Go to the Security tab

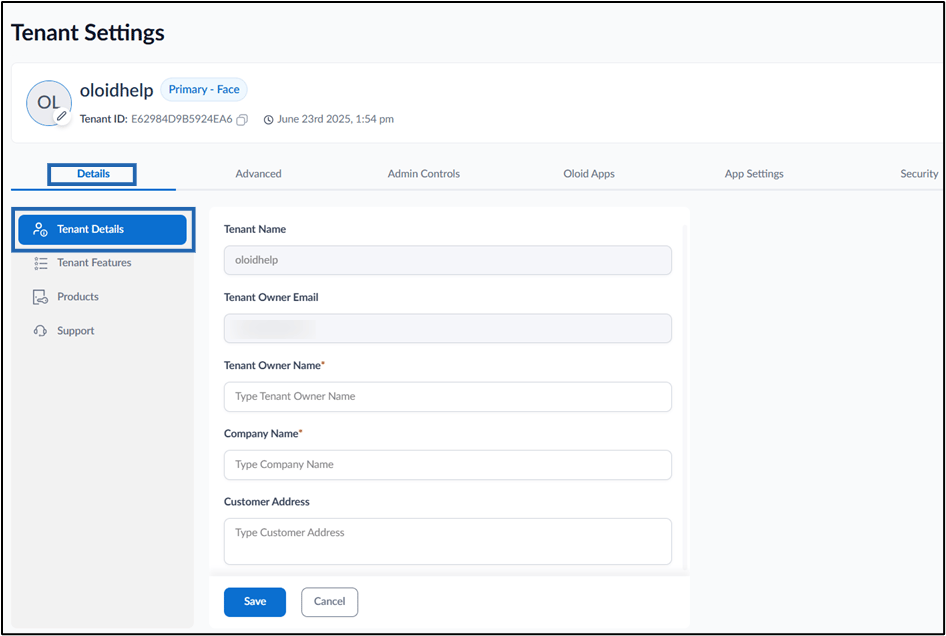pos(919,174)
